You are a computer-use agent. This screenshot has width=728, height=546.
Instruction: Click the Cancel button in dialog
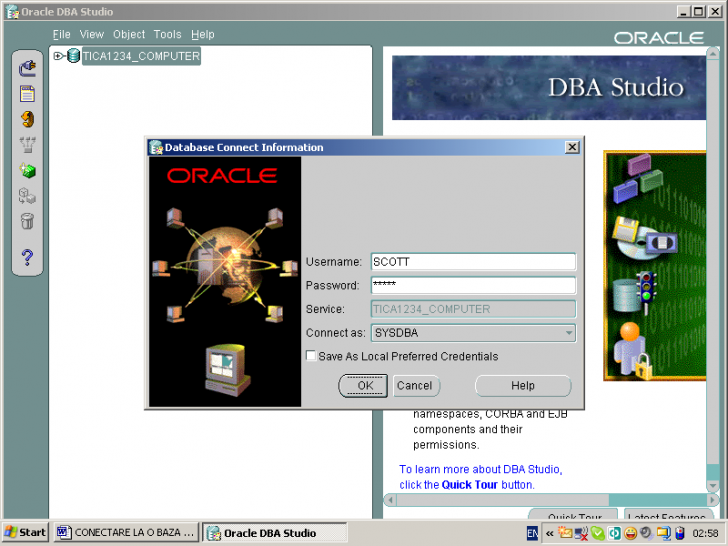[414, 385]
